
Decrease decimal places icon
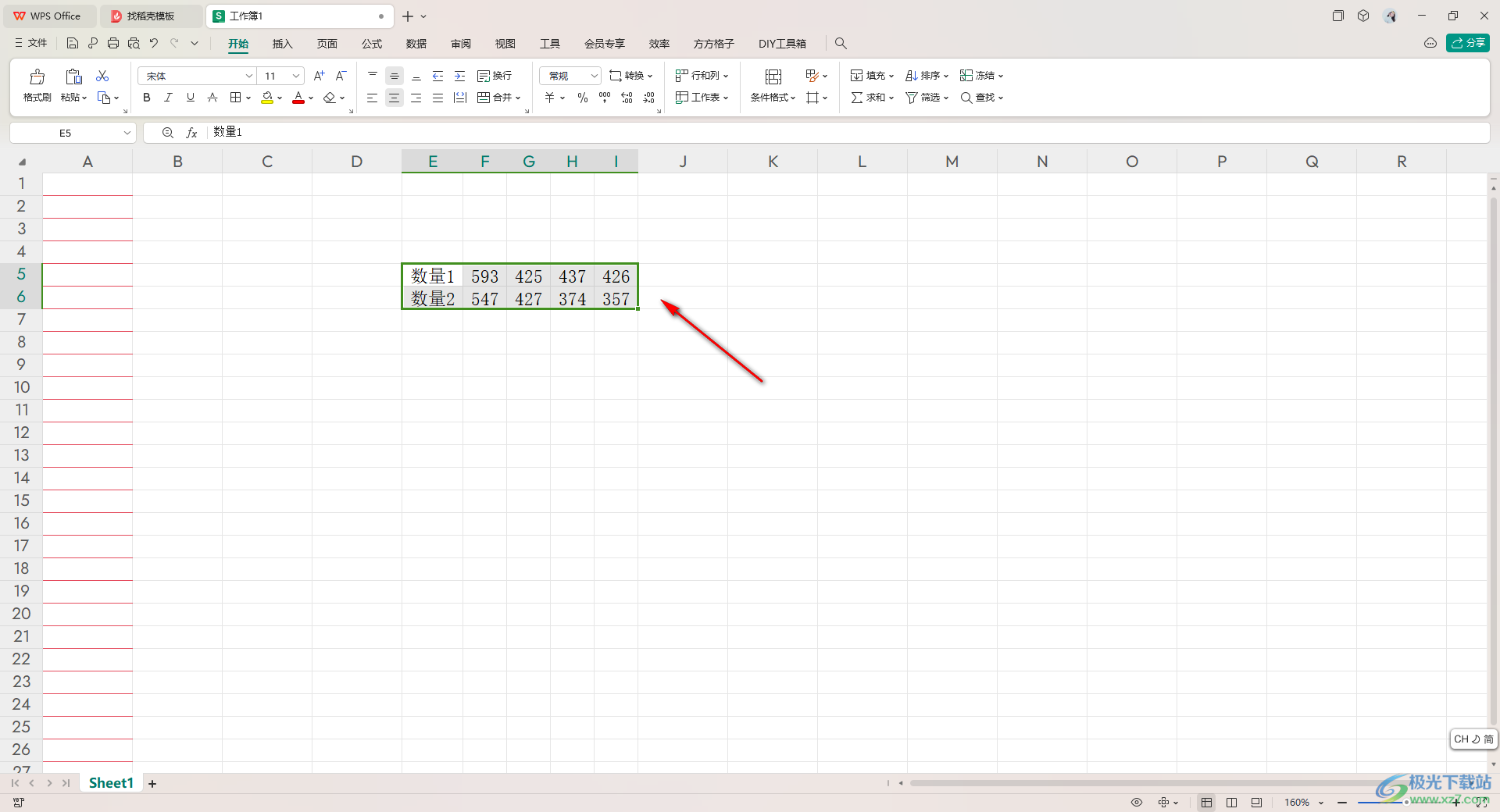(649, 98)
